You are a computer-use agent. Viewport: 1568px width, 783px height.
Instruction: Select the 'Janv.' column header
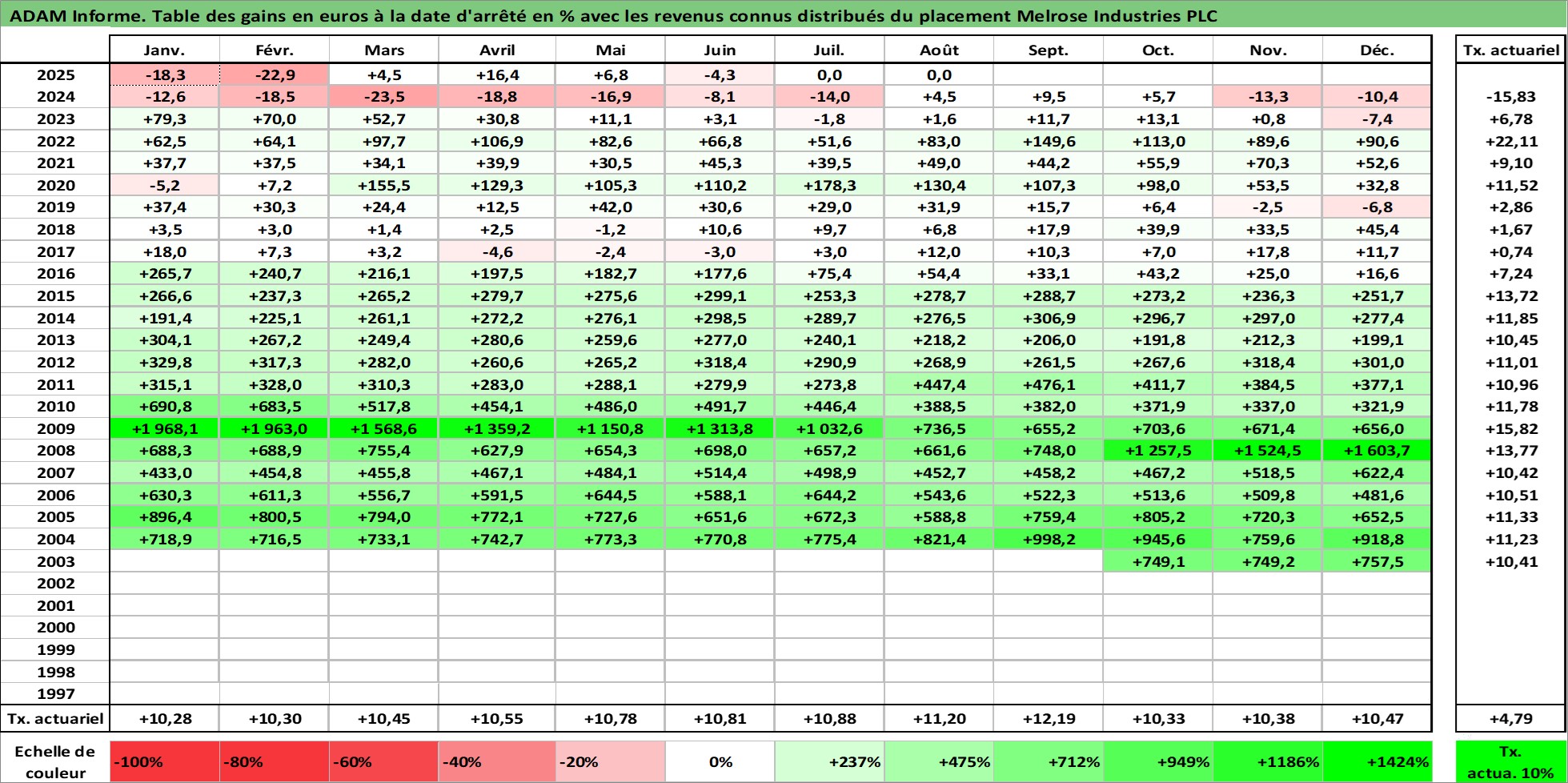164,50
